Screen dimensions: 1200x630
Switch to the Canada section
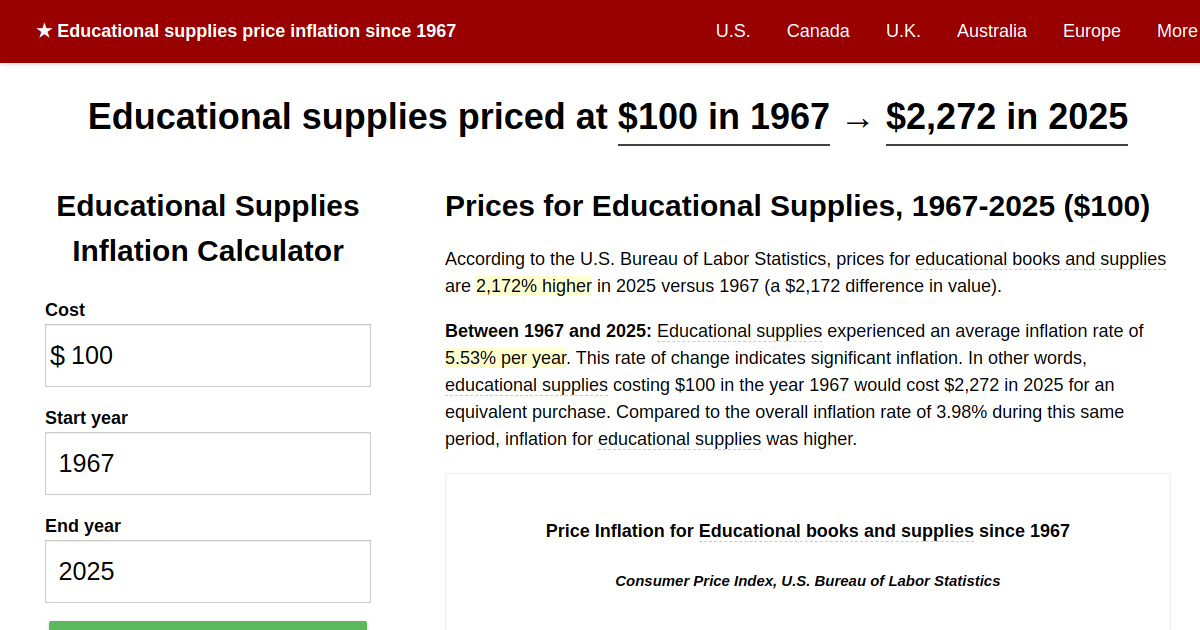pyautogui.click(x=818, y=31)
